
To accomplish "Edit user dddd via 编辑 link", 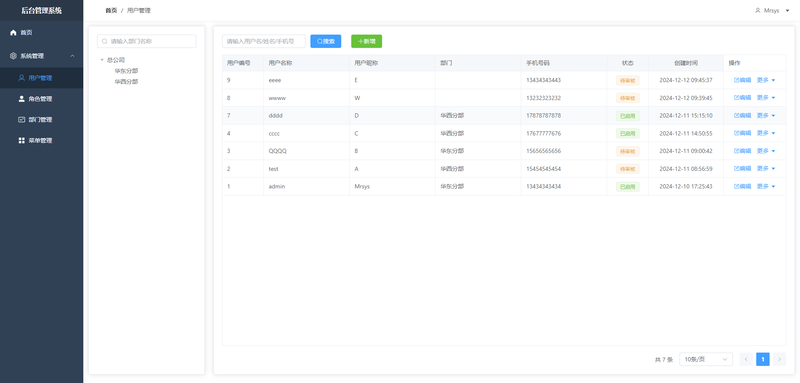I will click(x=742, y=116).
